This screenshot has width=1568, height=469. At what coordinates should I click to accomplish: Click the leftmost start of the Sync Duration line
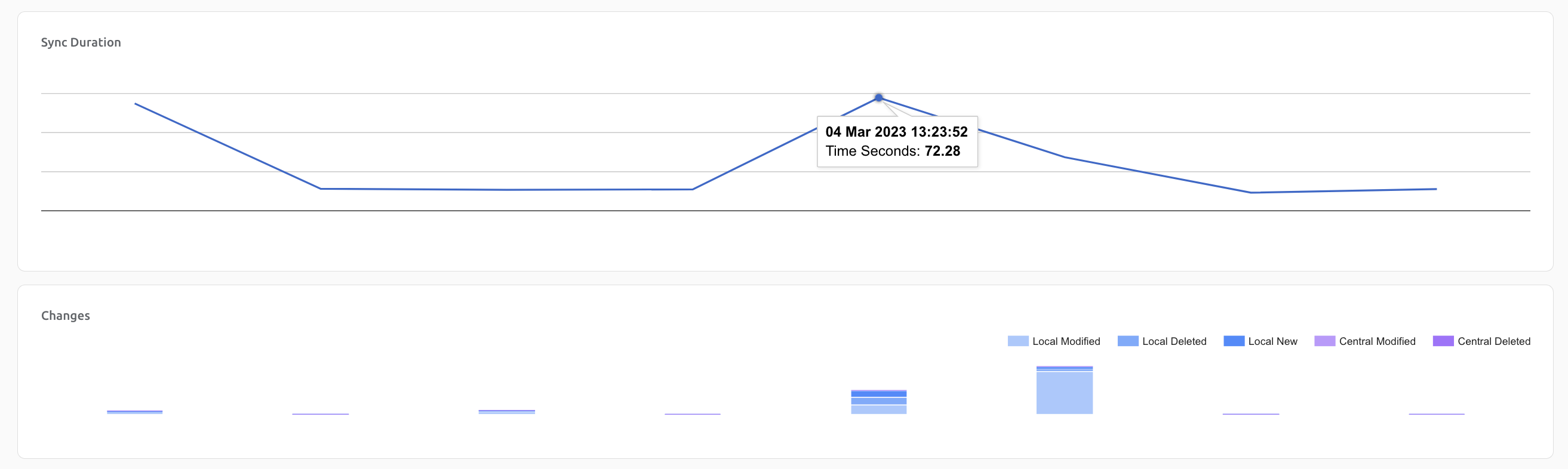point(135,104)
